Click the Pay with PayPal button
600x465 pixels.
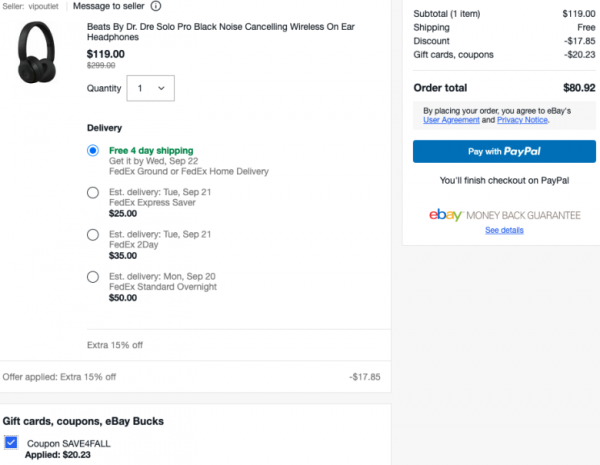click(x=504, y=152)
